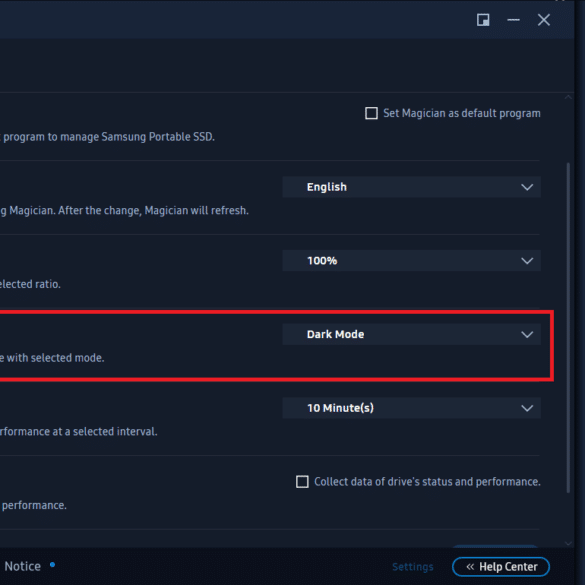Viewport: 585px width, 585px height.
Task: Click text 'with selected mode.'
Action: point(56,358)
